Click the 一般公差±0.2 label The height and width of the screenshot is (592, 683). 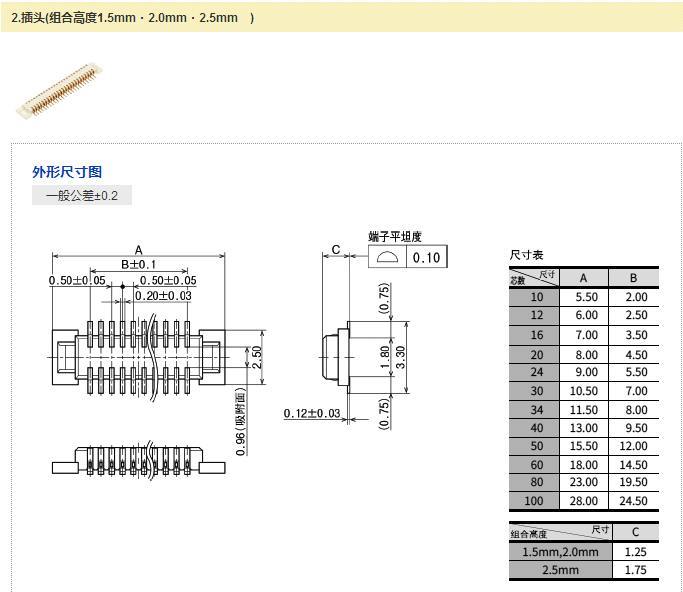(82, 196)
